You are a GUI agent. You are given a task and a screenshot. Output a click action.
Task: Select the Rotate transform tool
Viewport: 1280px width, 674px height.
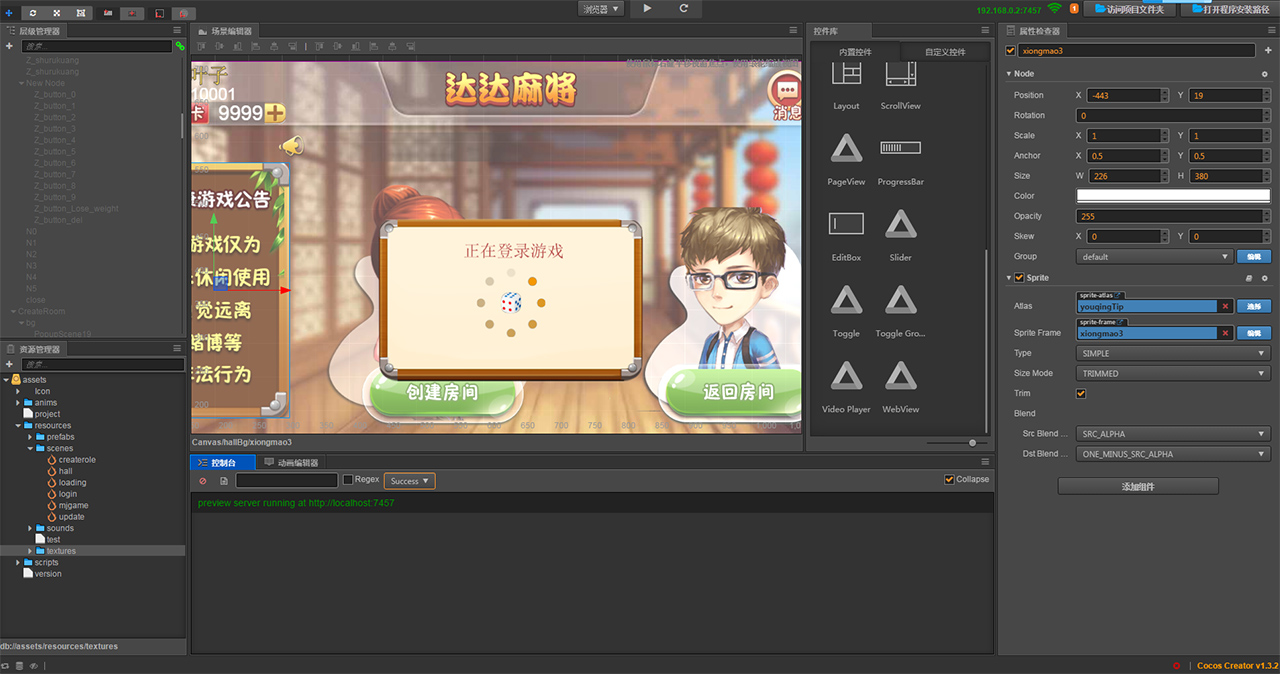pyautogui.click(x=34, y=13)
